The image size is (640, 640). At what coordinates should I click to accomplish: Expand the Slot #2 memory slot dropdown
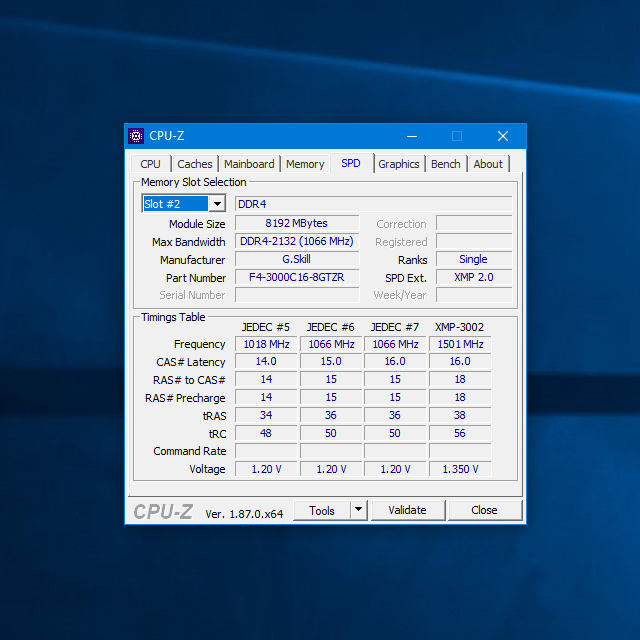click(x=217, y=203)
